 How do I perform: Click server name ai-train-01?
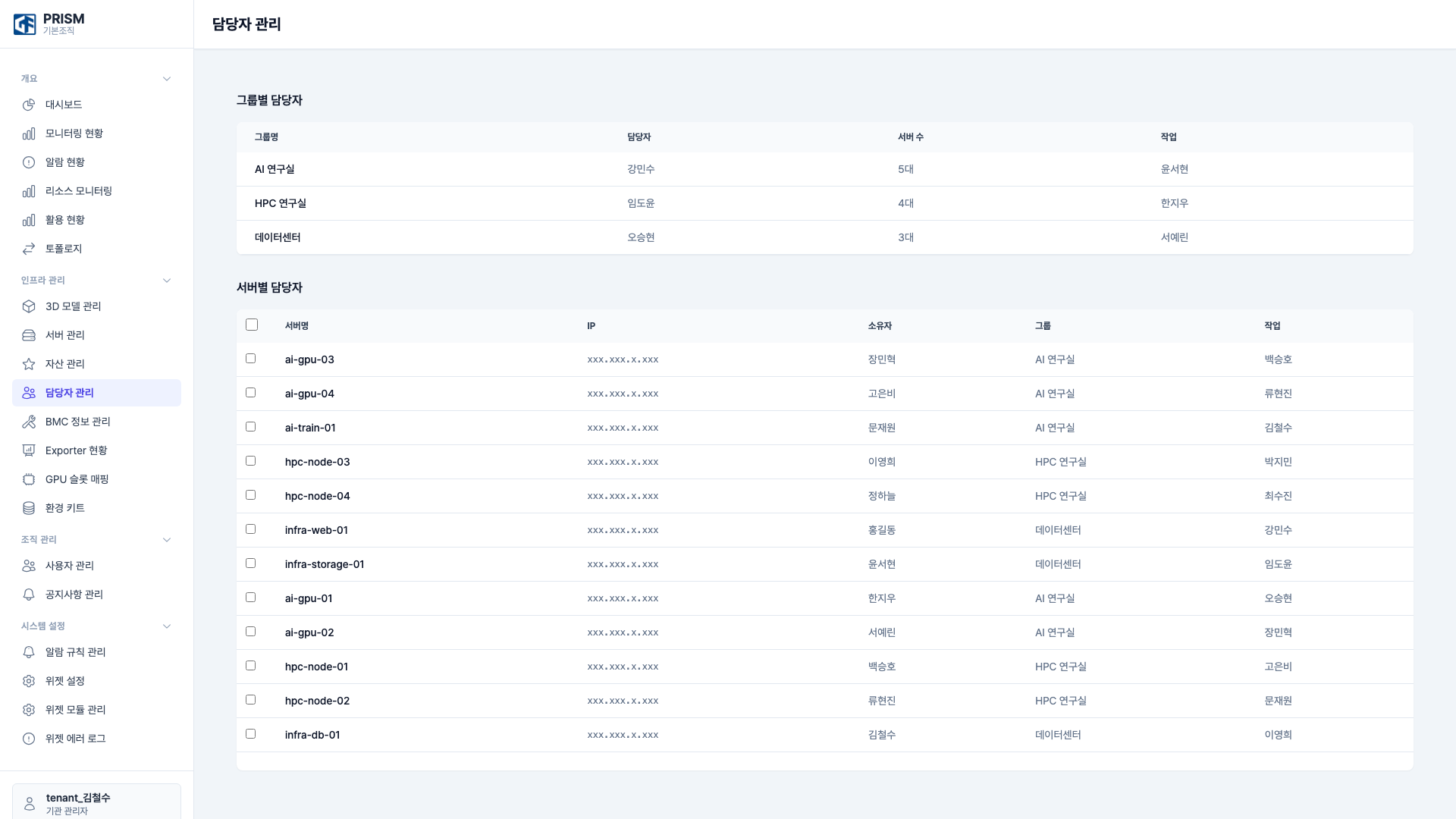coord(310,428)
